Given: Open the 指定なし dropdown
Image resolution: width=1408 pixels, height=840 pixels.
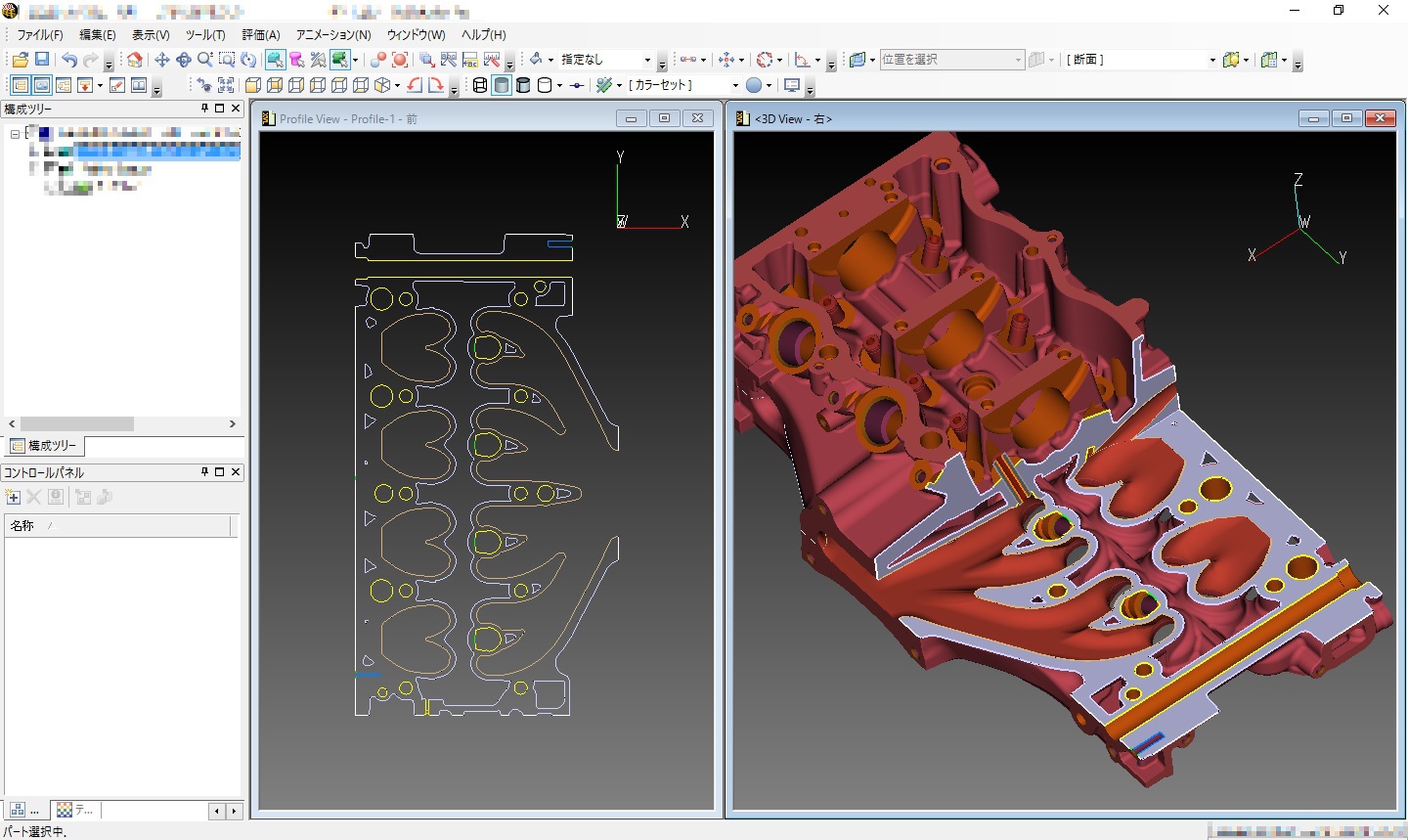Looking at the screenshot, I should point(646,60).
